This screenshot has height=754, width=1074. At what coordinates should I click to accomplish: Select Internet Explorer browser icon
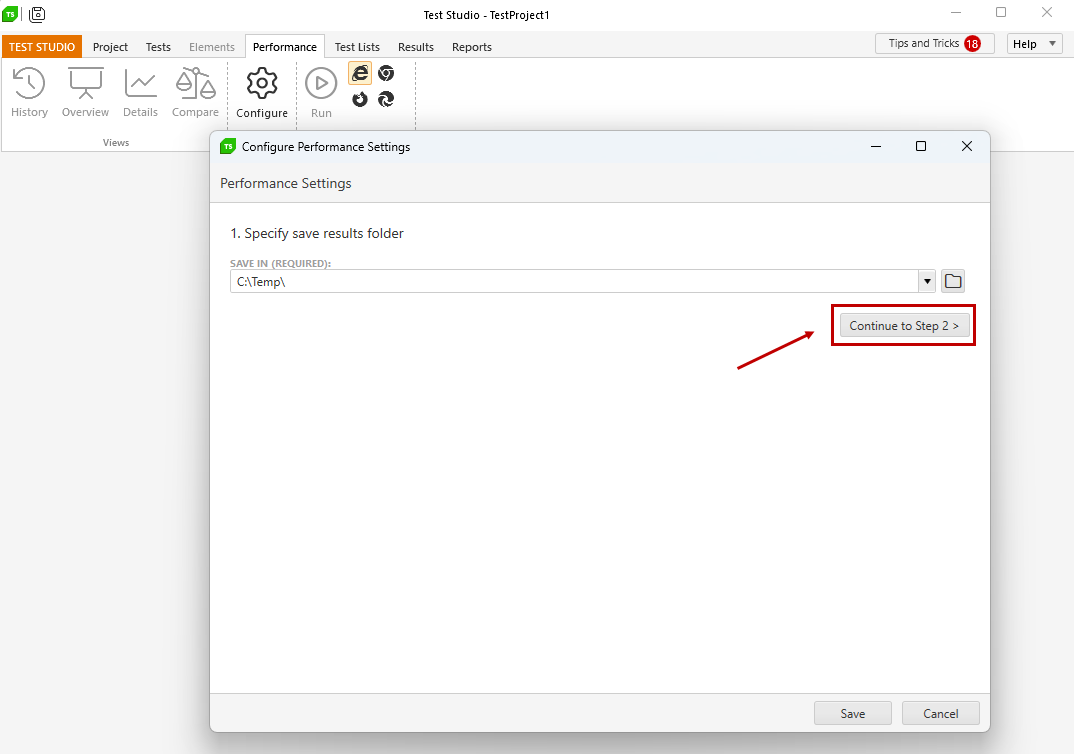pyautogui.click(x=360, y=73)
